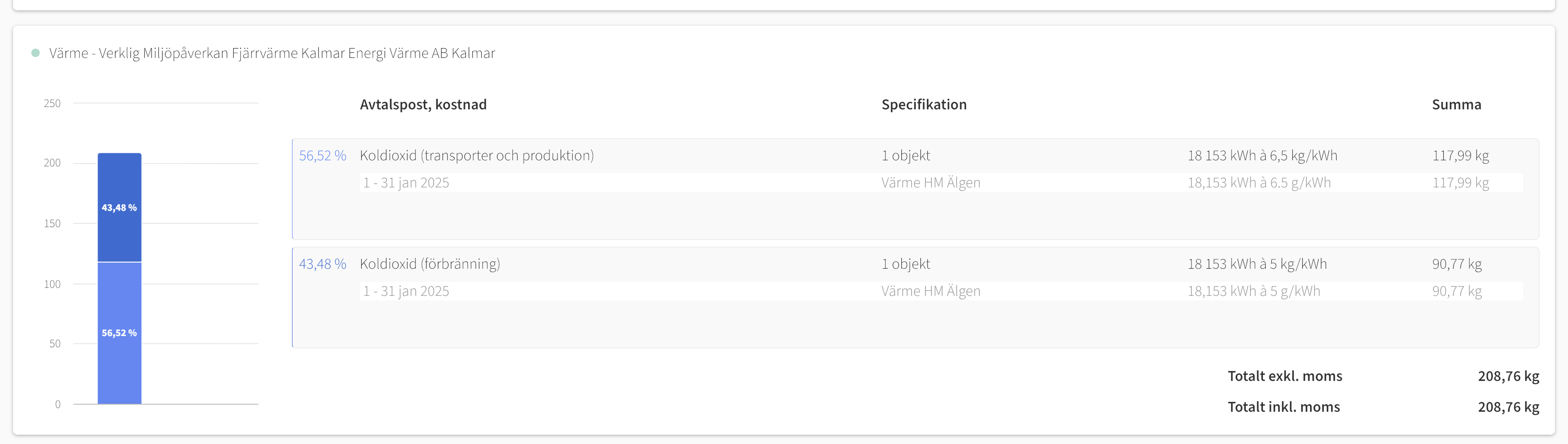1568x444 pixels.
Task: Select the 1 - 31 jan 2025 transporter subrow
Action: point(941,183)
